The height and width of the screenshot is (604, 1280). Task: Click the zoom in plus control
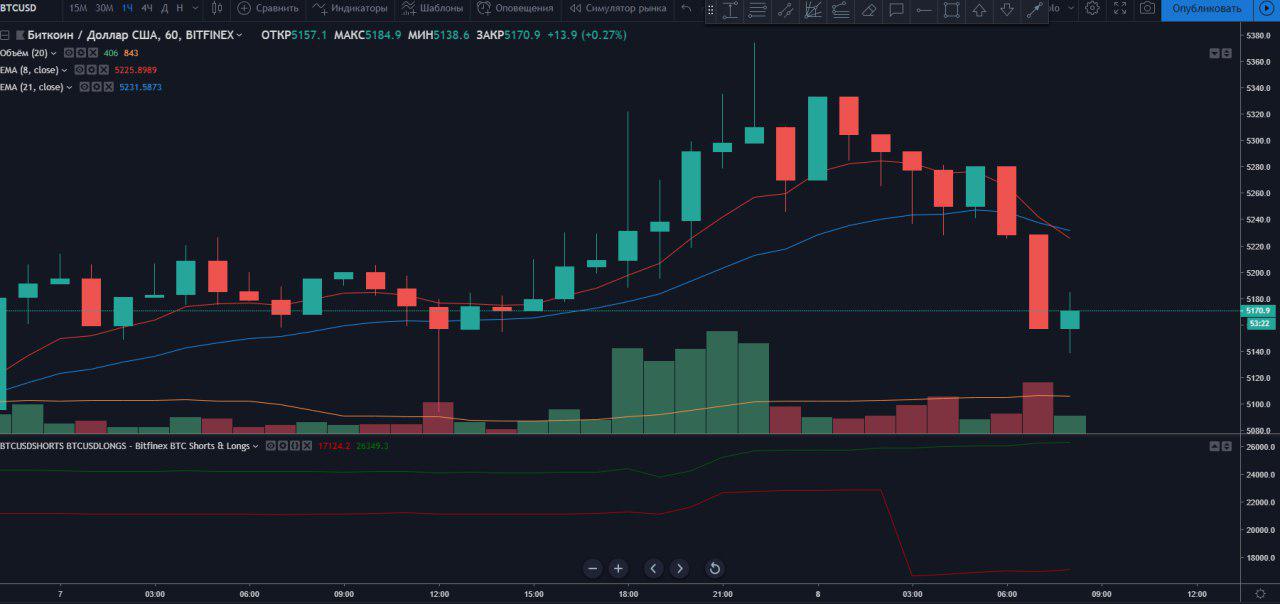click(618, 568)
